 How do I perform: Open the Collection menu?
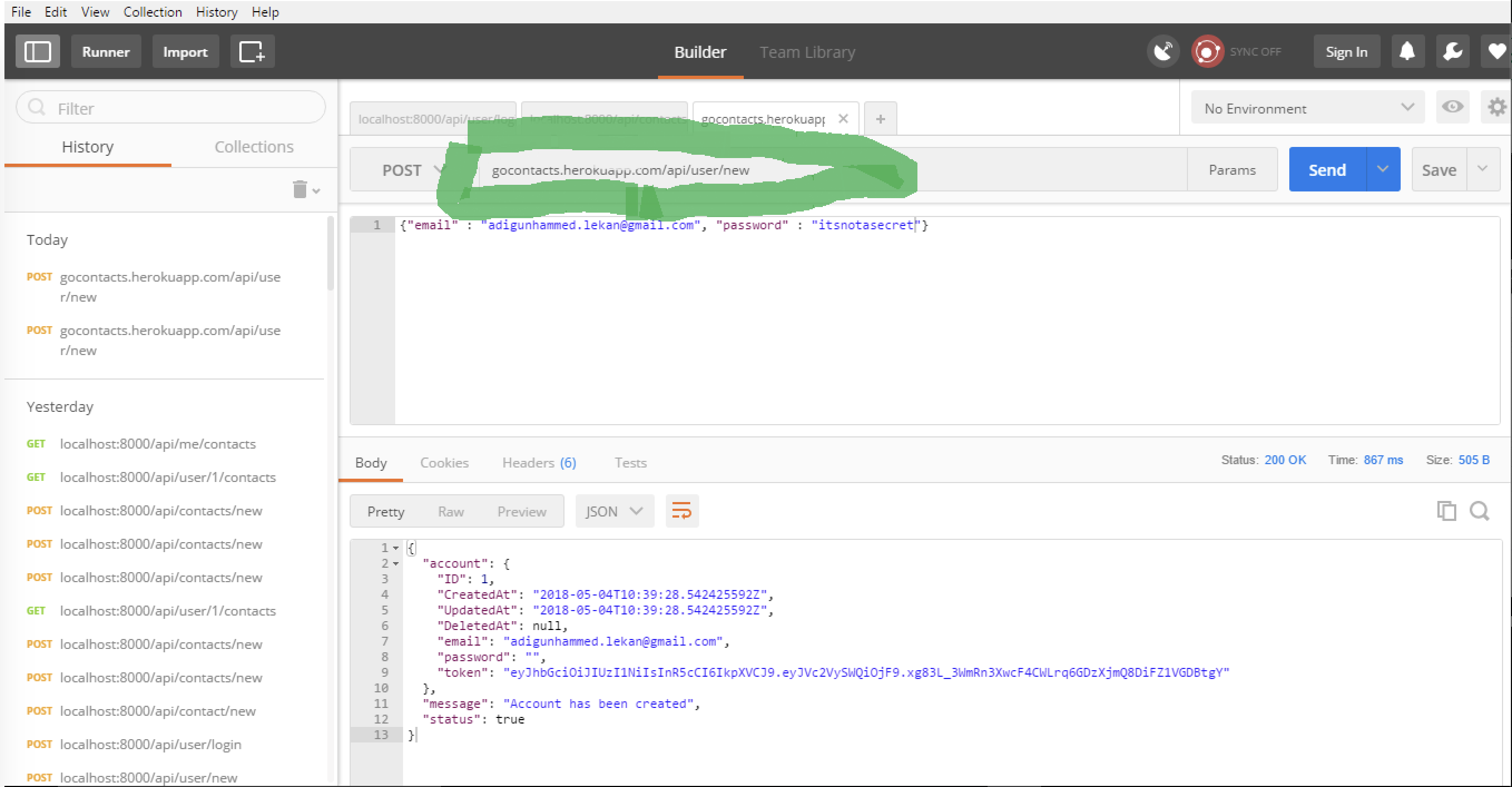pos(153,12)
